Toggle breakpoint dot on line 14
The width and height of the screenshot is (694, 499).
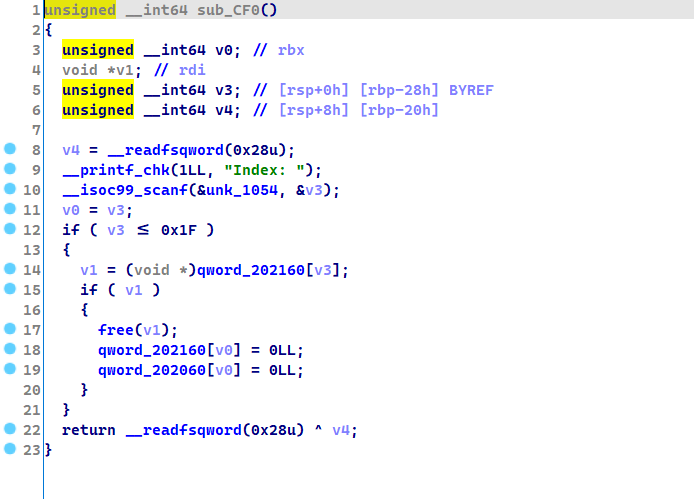point(10,269)
